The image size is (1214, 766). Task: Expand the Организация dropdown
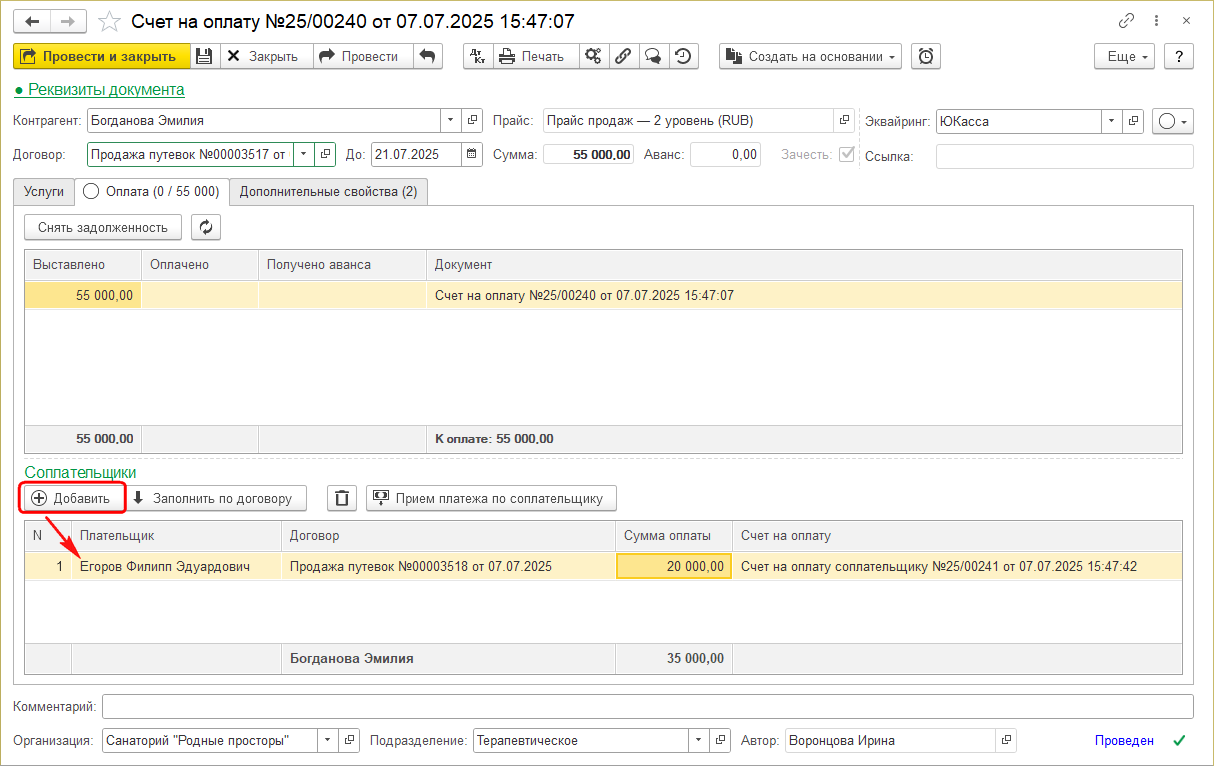(x=327, y=741)
